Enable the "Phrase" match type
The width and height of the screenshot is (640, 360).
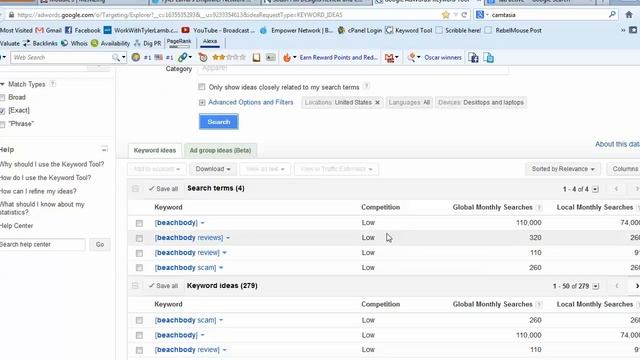pyautogui.click(x=2, y=124)
